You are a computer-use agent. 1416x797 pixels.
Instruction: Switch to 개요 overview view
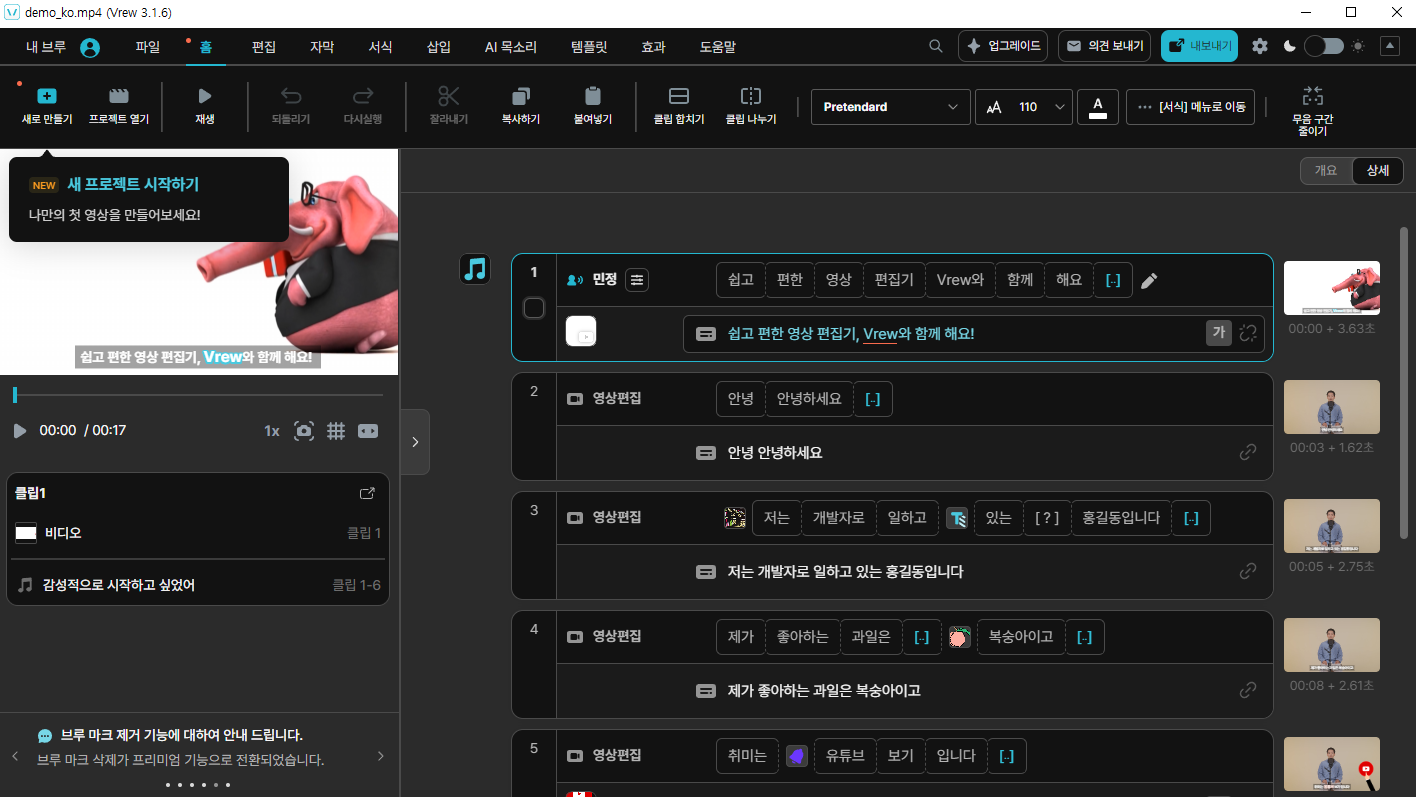click(x=1326, y=170)
